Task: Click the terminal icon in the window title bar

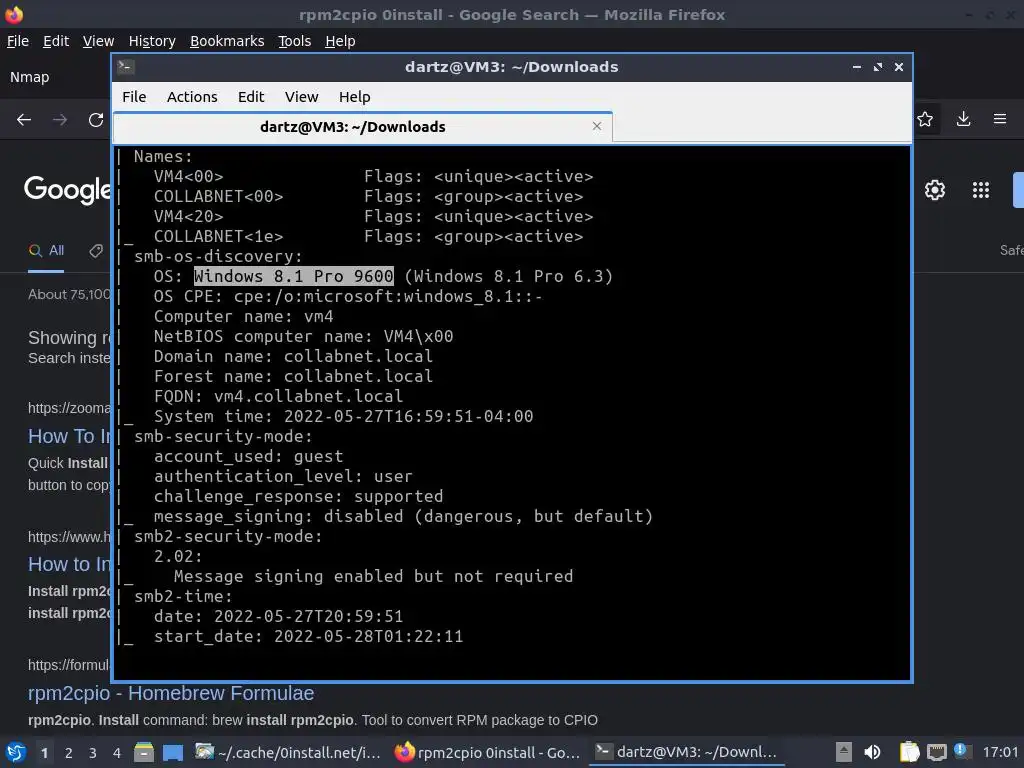Action: (x=126, y=67)
